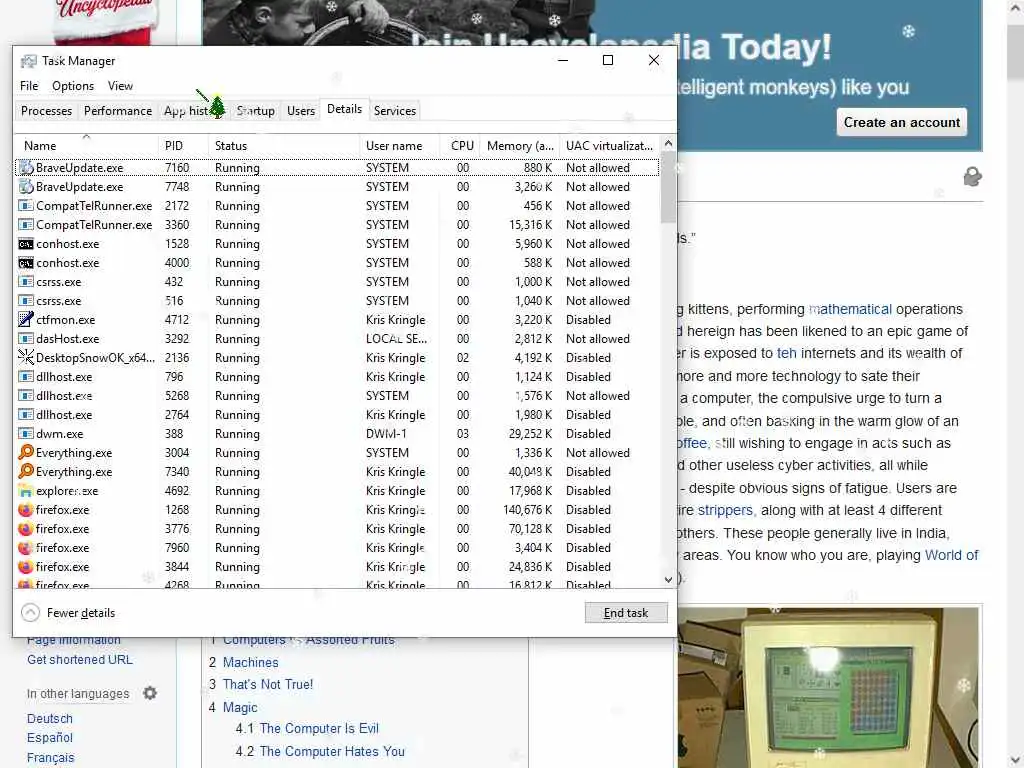This screenshot has width=1024, height=768.
Task: Sort by the PID column header
Action: (183, 146)
